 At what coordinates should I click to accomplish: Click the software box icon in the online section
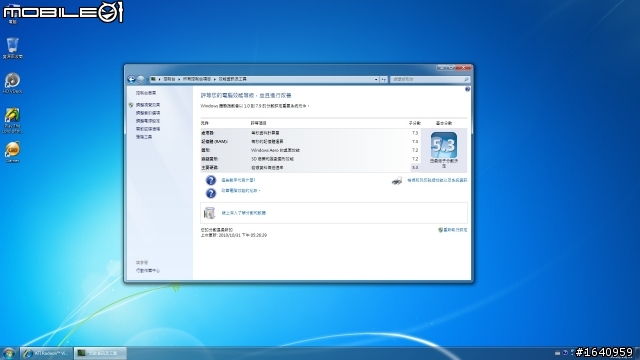click(209, 213)
